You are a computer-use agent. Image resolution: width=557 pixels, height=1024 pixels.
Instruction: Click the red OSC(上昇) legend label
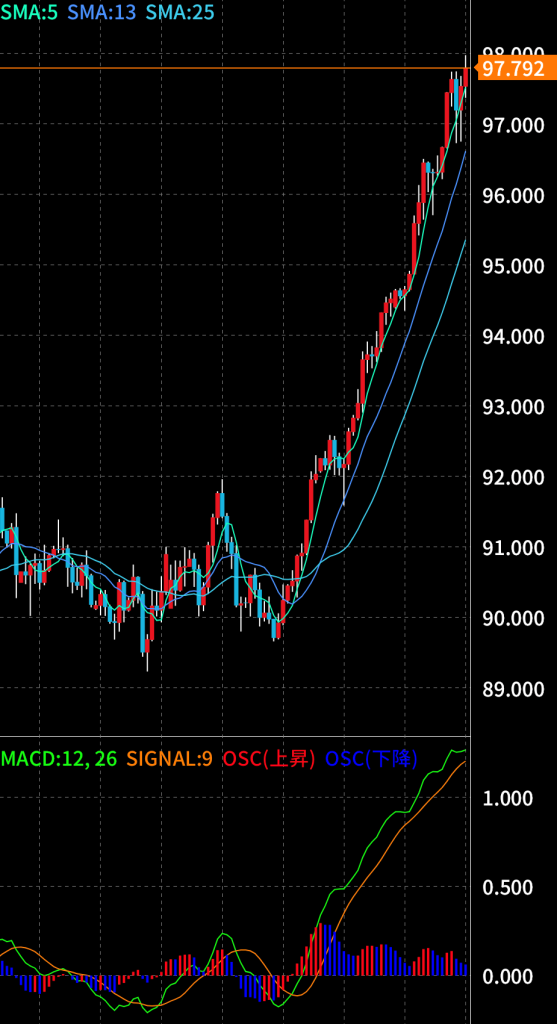(269, 758)
